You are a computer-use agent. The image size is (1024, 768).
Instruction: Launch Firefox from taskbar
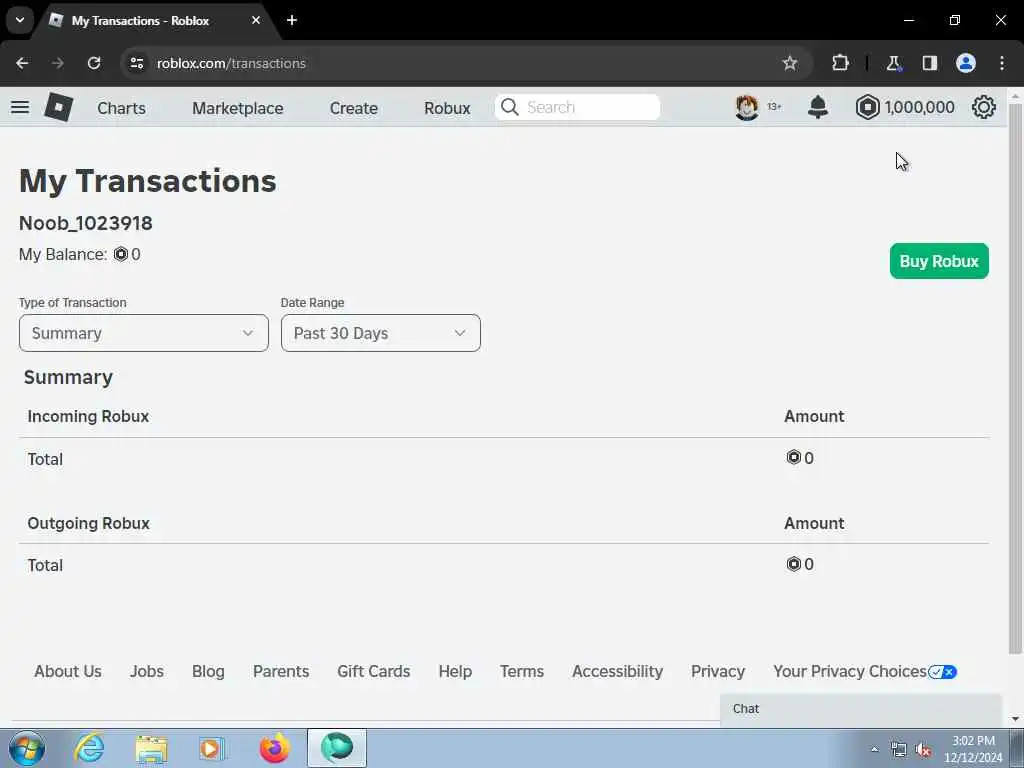coord(274,748)
